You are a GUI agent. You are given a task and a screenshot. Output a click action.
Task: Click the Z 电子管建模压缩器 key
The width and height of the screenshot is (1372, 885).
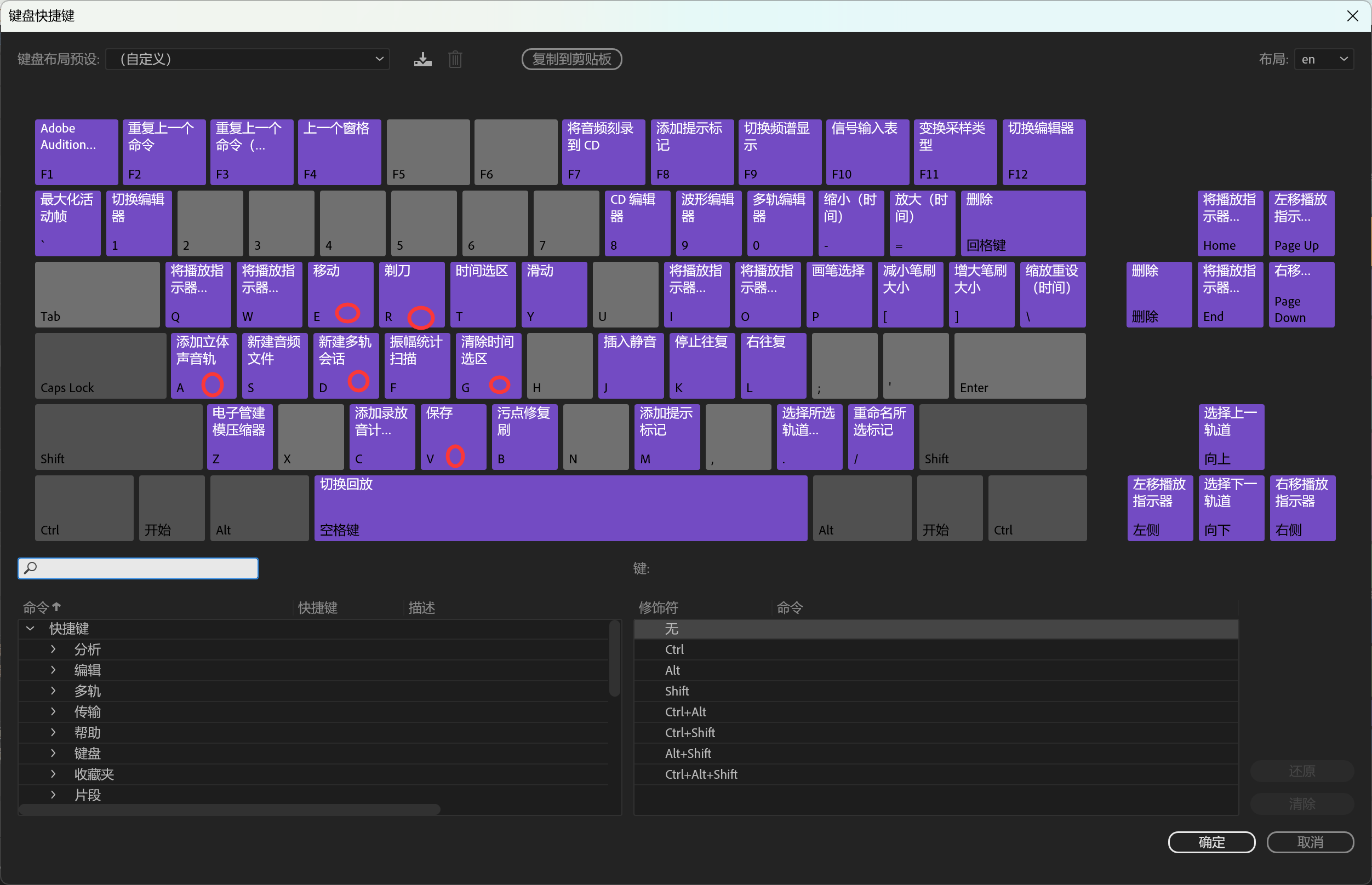click(x=239, y=437)
